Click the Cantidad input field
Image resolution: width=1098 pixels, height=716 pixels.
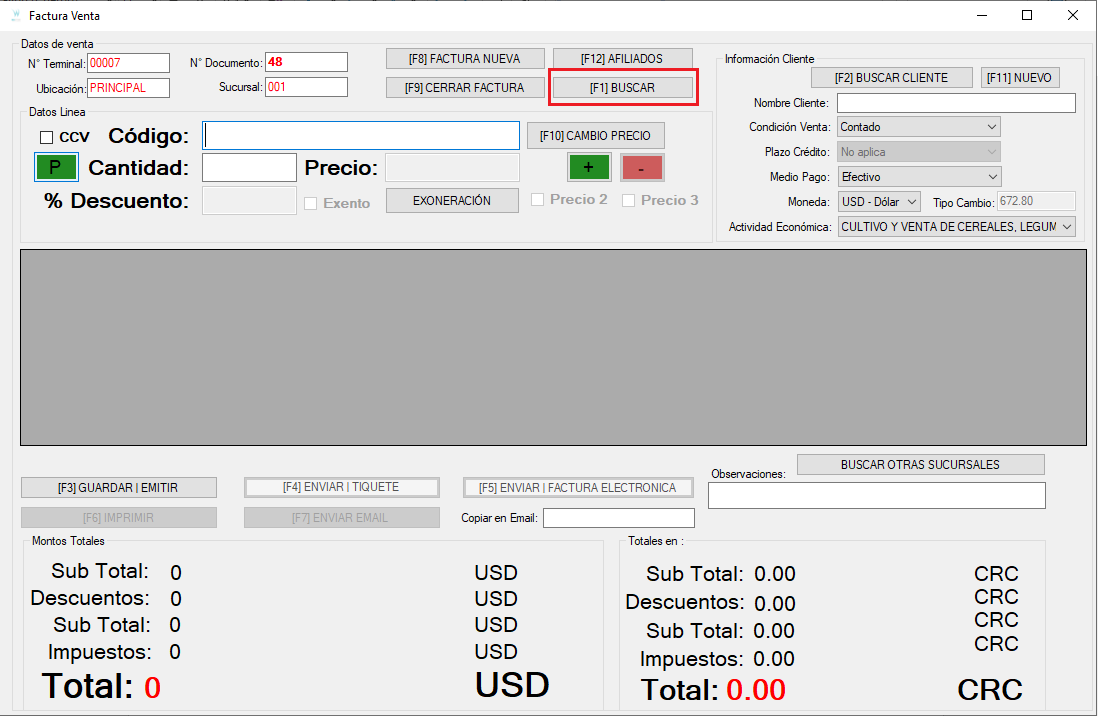[249, 168]
